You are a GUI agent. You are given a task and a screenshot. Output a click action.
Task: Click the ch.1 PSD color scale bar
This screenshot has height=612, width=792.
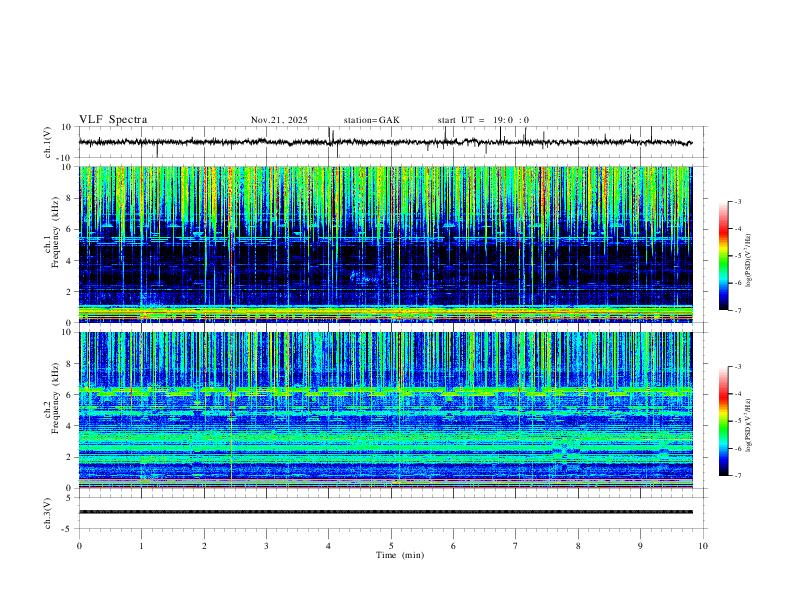(723, 256)
